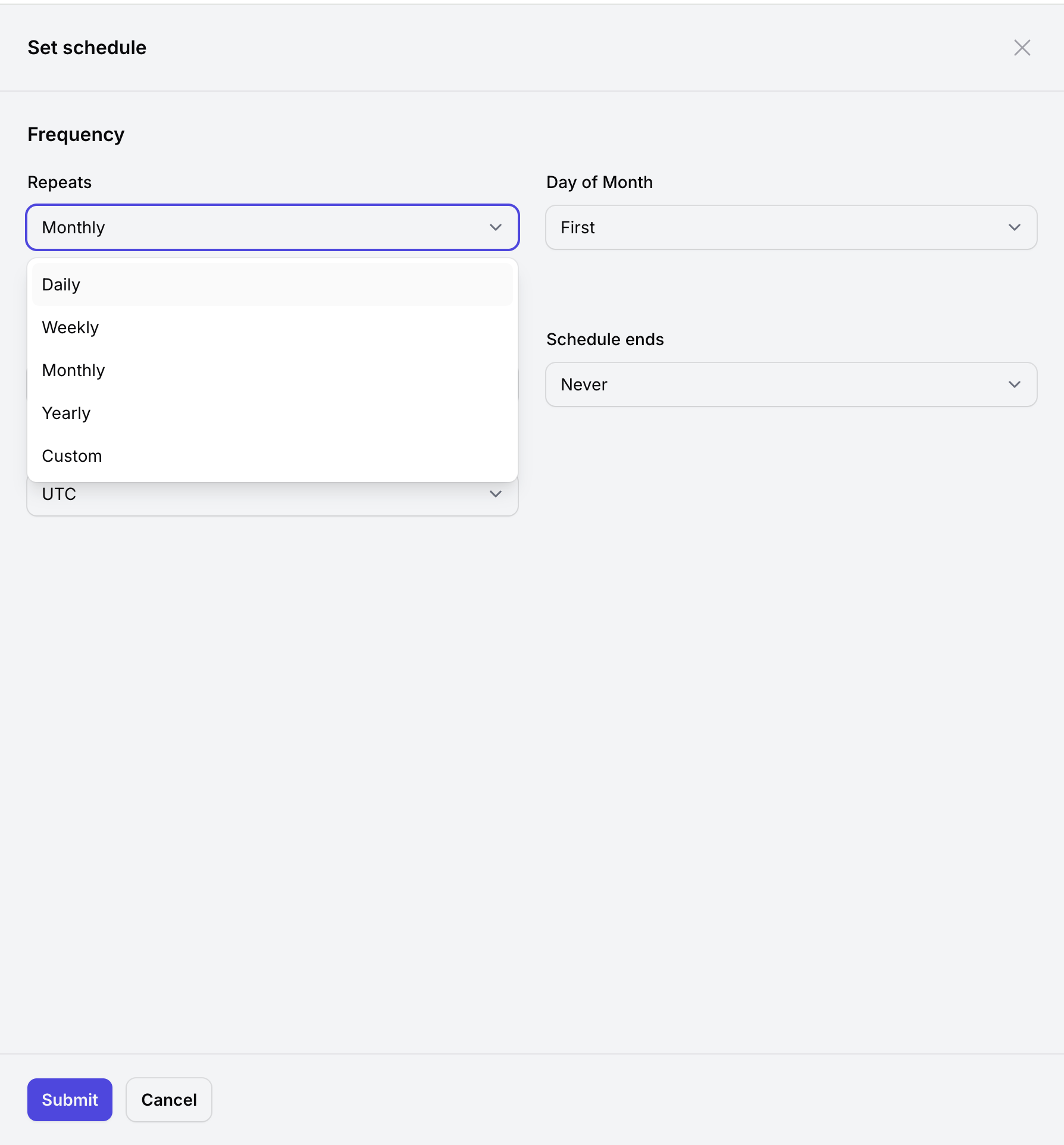Open the Day of Month dropdown

click(790, 227)
